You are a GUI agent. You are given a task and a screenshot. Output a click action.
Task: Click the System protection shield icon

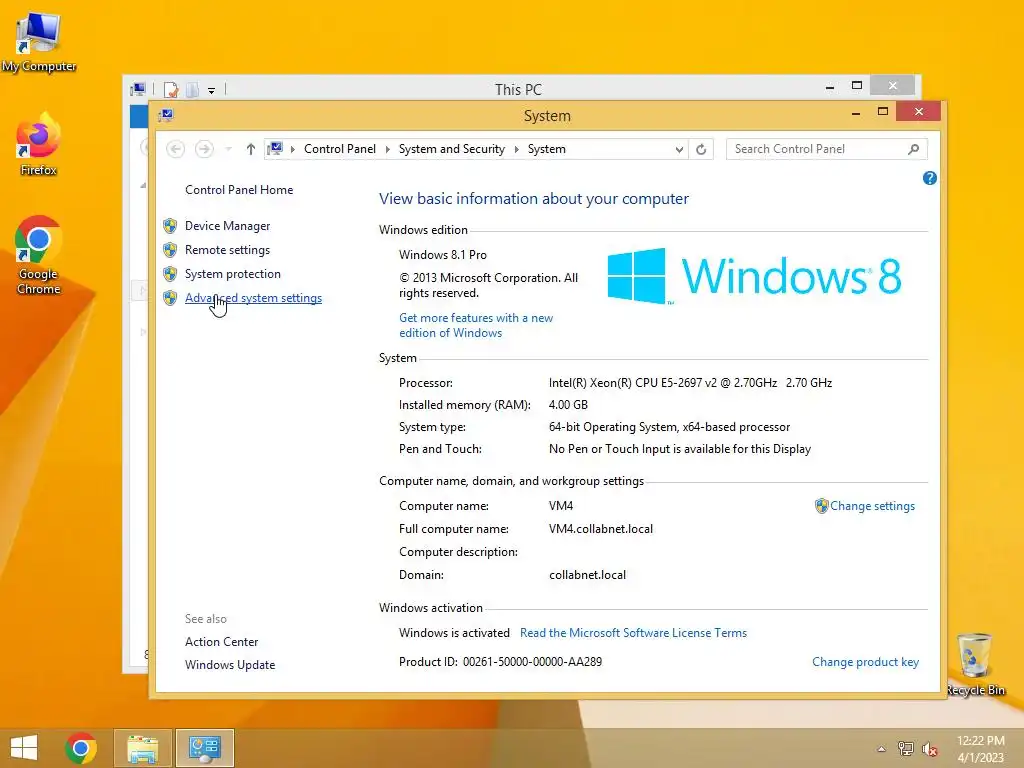(170, 274)
